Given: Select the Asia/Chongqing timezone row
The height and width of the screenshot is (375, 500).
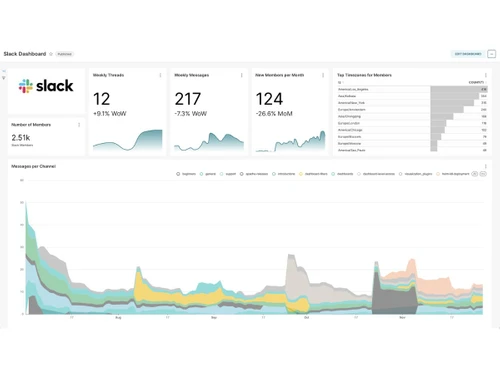Looking at the screenshot, I should pos(413,117).
